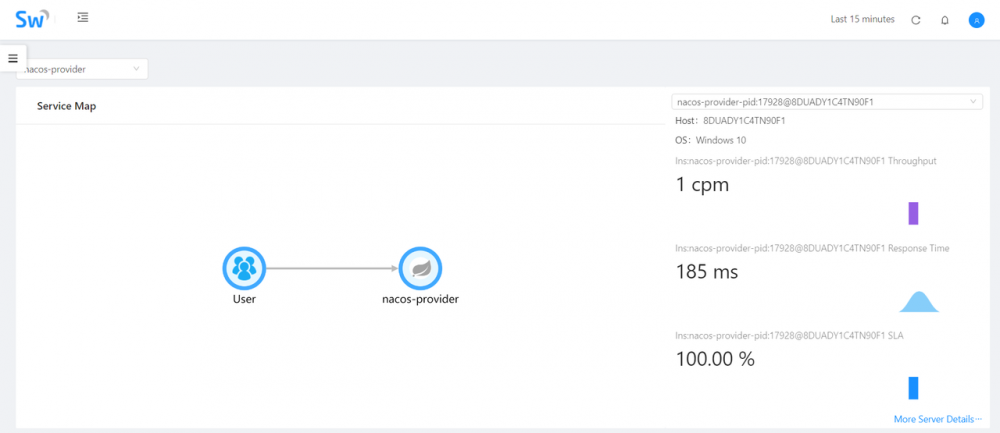
Task: Open the notification bell alerts
Action: [945, 19]
